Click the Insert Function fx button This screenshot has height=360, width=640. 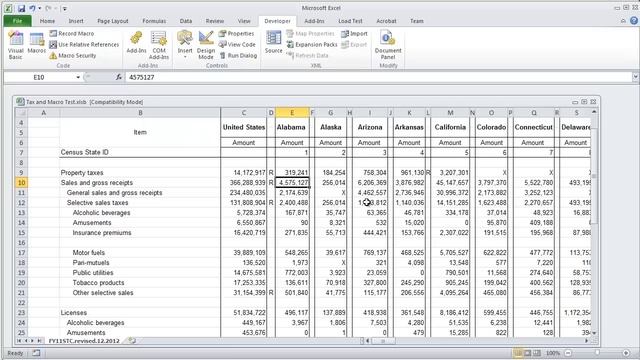tap(119, 77)
